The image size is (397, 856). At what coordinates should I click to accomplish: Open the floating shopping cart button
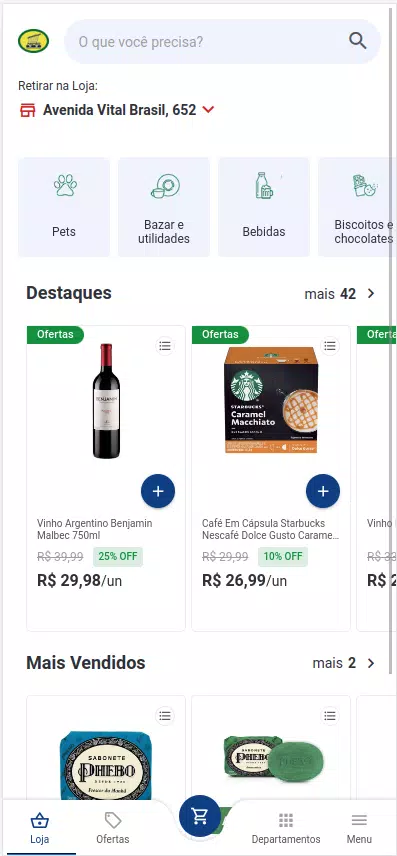coord(200,816)
